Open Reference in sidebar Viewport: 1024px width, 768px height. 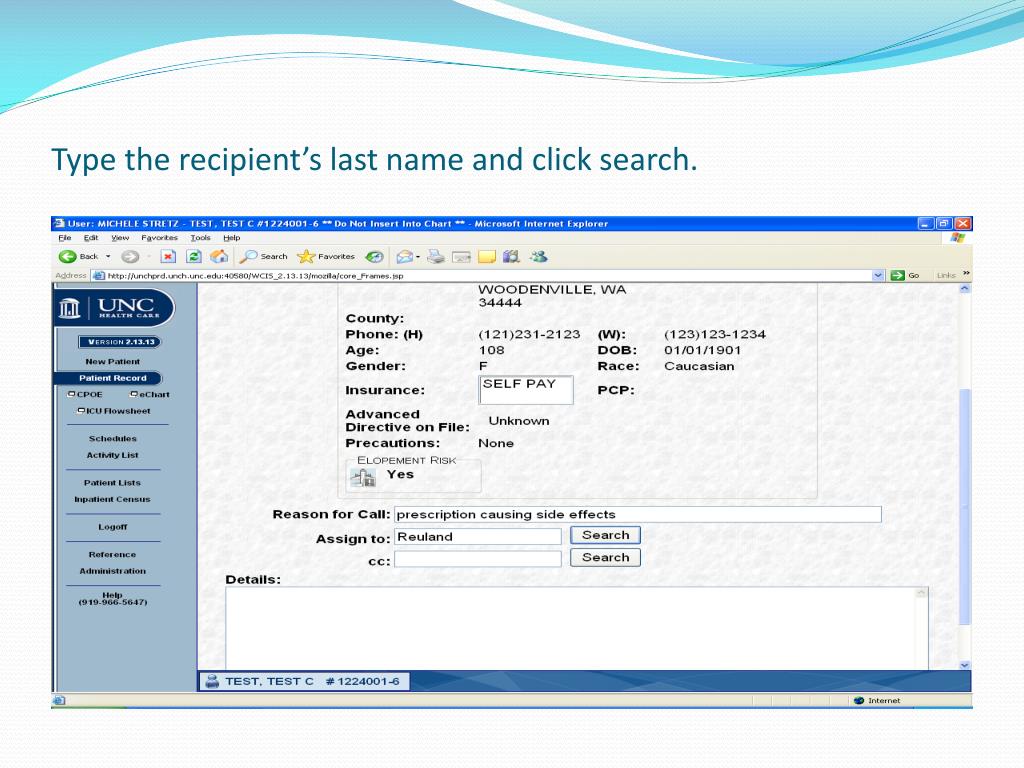click(112, 554)
